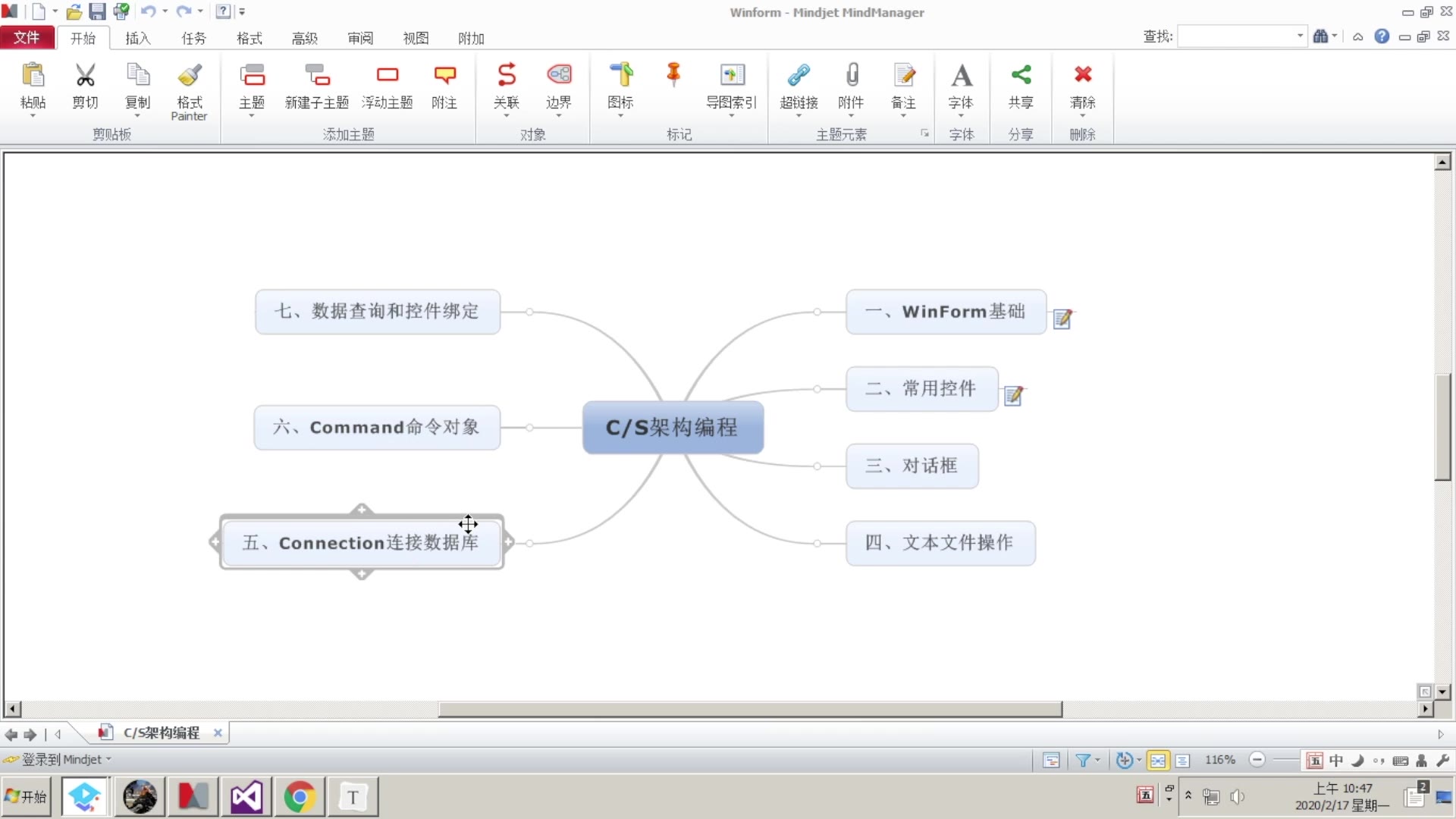1456x819 pixels.
Task: Select the 浮动主题 floating topic tool
Action: [388, 76]
